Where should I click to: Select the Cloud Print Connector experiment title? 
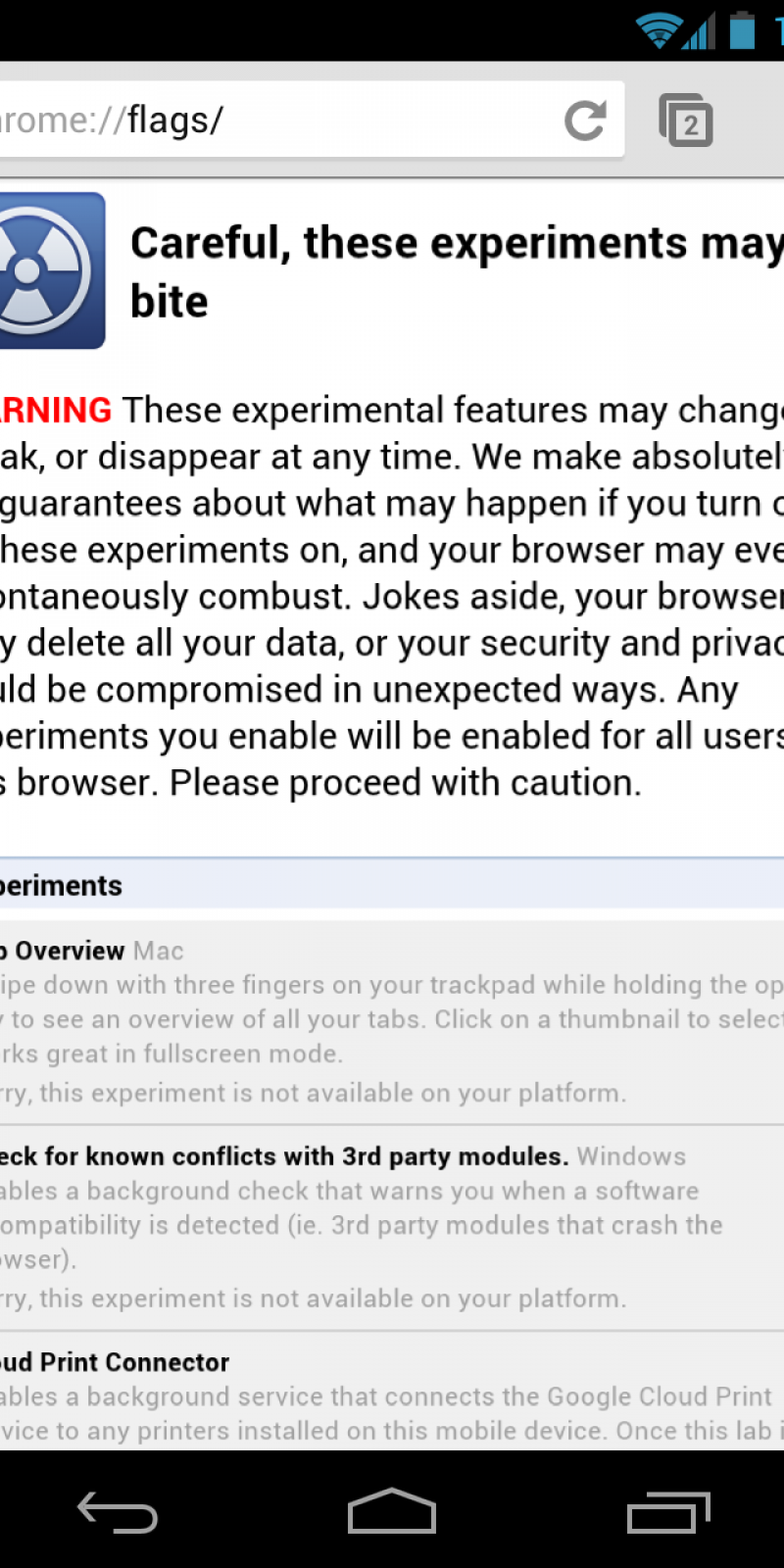click(x=115, y=1362)
